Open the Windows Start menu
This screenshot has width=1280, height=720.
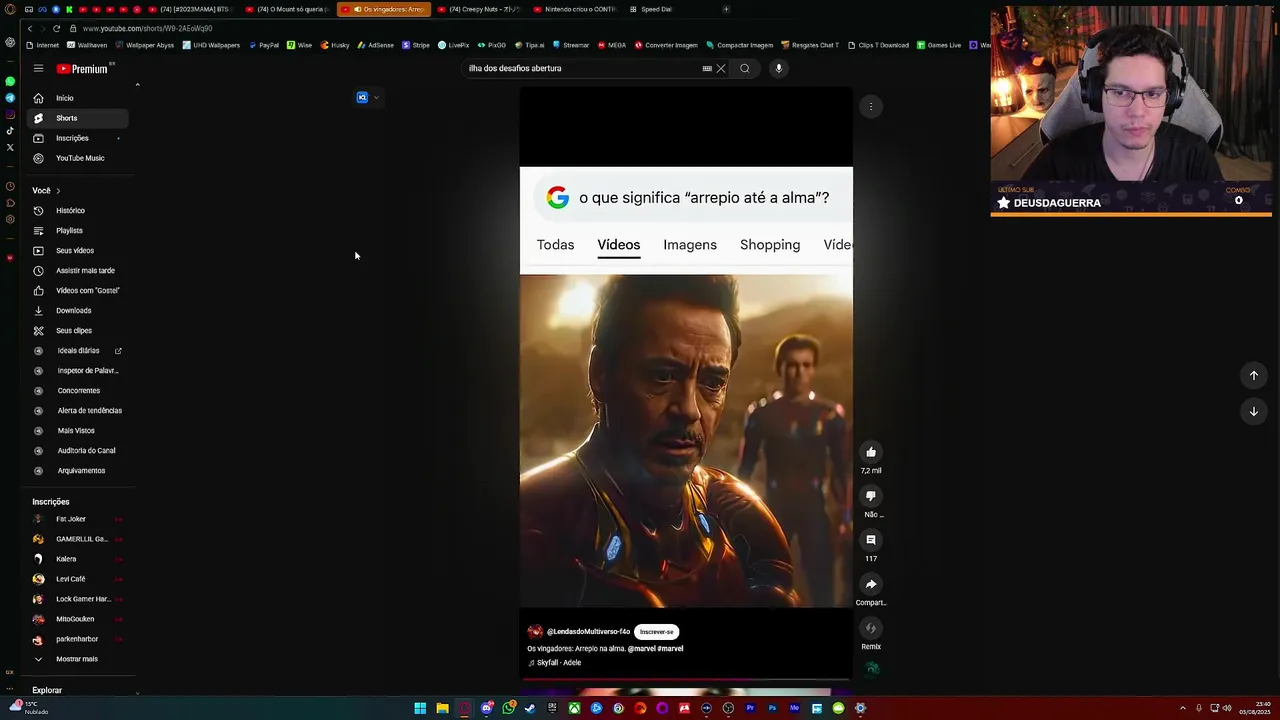coord(420,708)
